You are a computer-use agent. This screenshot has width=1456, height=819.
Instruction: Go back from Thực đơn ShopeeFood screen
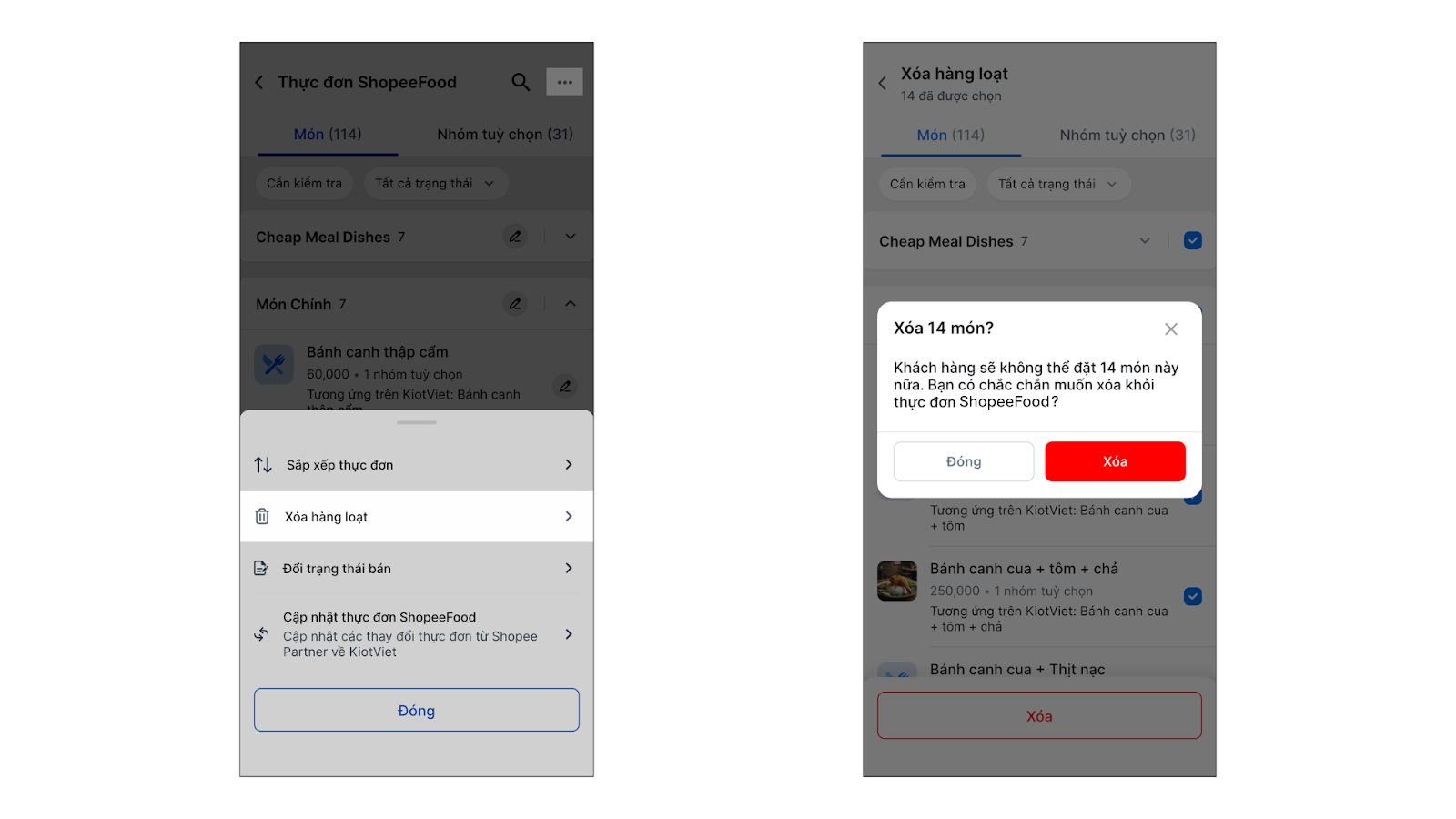click(x=259, y=83)
